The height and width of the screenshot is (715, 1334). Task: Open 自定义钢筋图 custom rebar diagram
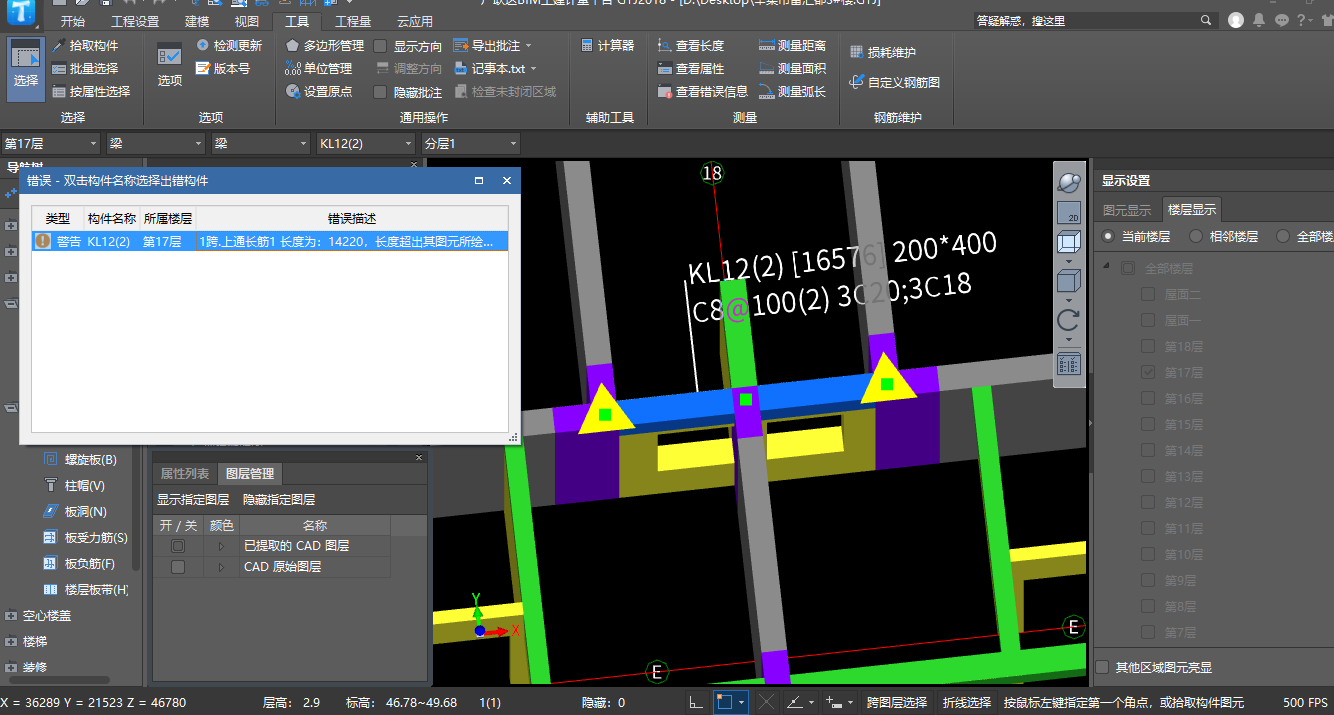pyautogui.click(x=895, y=83)
